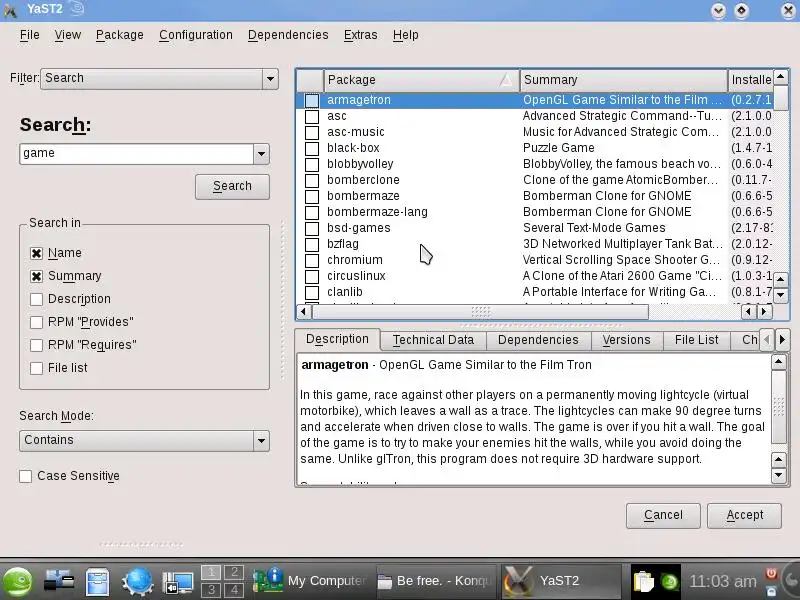Image resolution: width=800 pixels, height=600 pixels.
Task: Switch to virtual desktop 4
Action: click(x=234, y=590)
